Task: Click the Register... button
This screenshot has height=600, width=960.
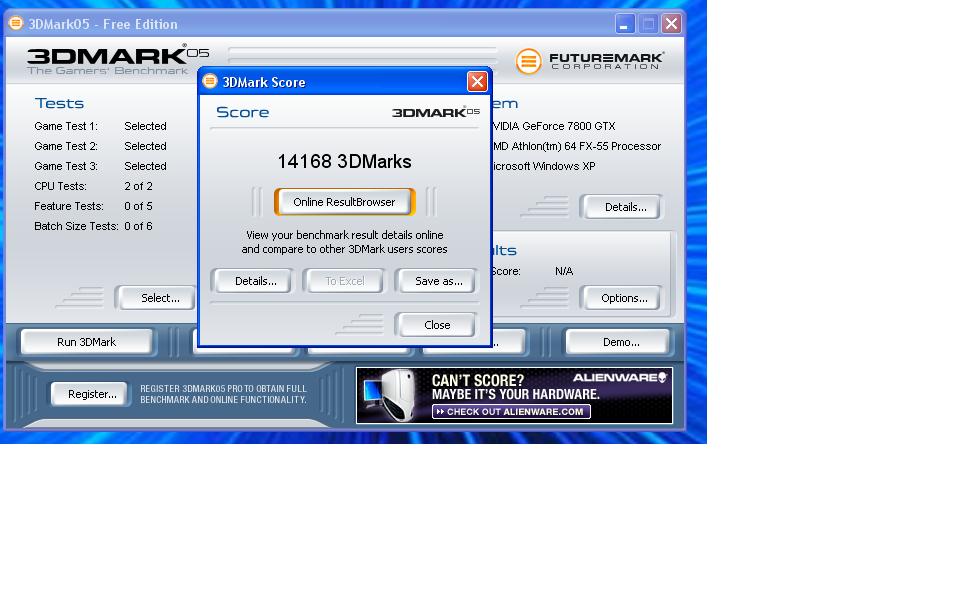Action: pyautogui.click(x=90, y=394)
